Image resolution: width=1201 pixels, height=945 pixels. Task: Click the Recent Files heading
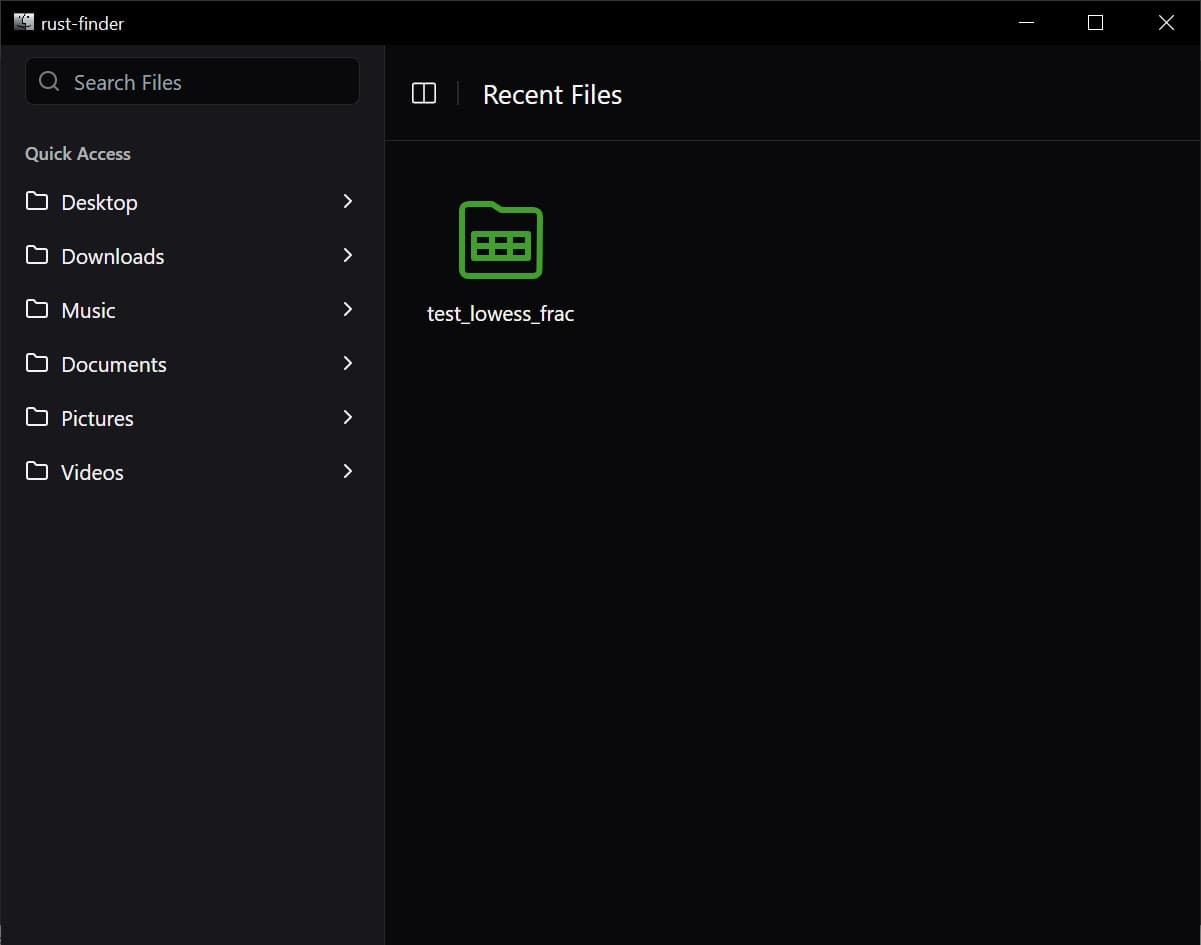552,95
